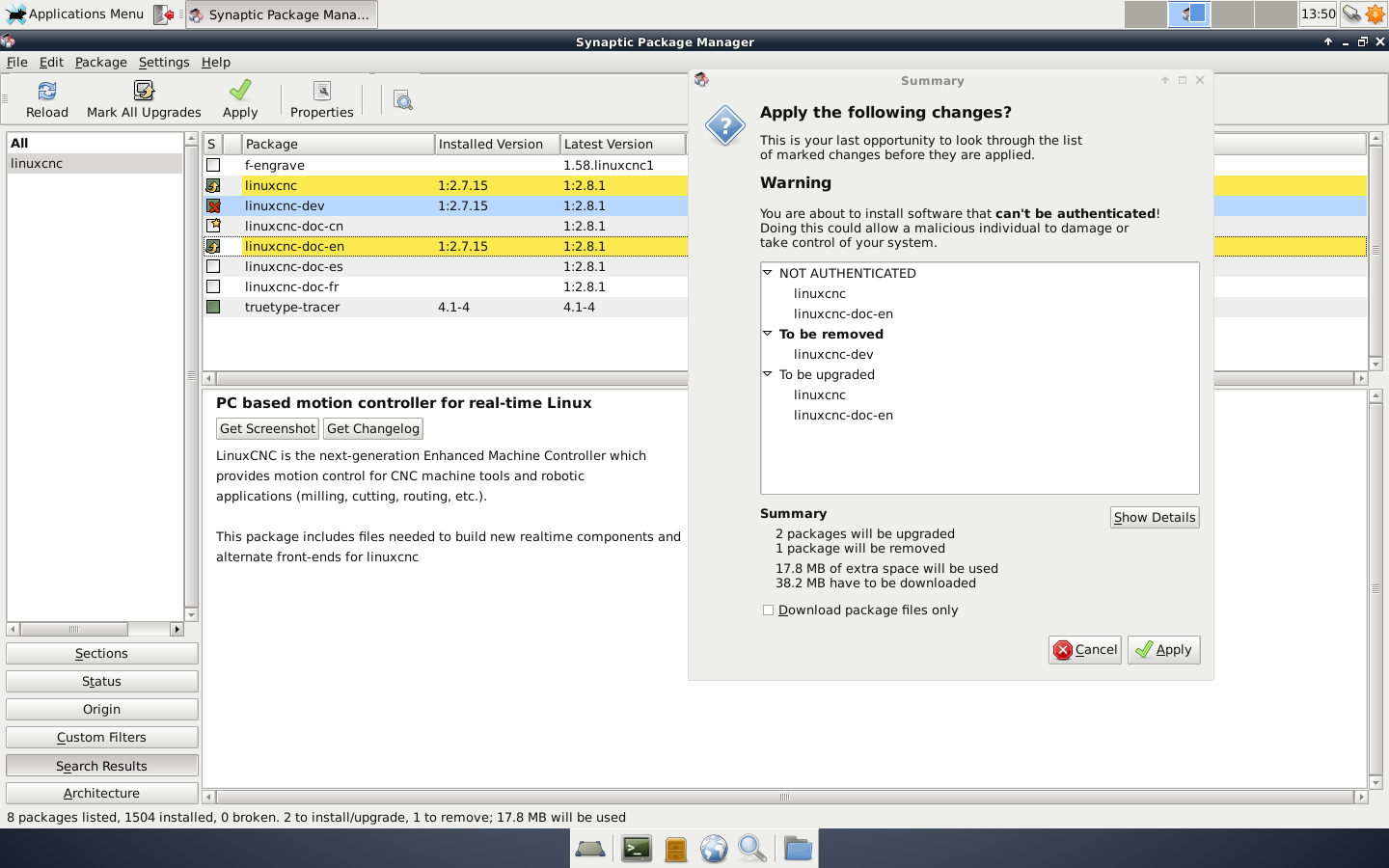The image size is (1389, 868).
Task: Click the left filter list horizontal scrollbar
Action: pos(95,630)
